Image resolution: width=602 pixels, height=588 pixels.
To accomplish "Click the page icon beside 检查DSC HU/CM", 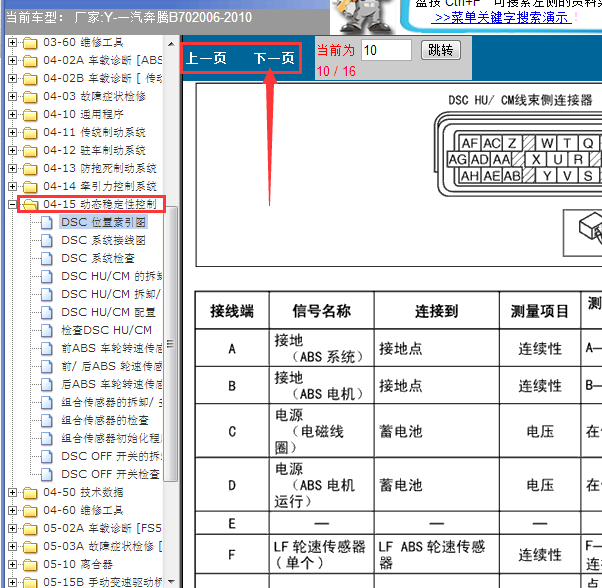I will [47, 331].
